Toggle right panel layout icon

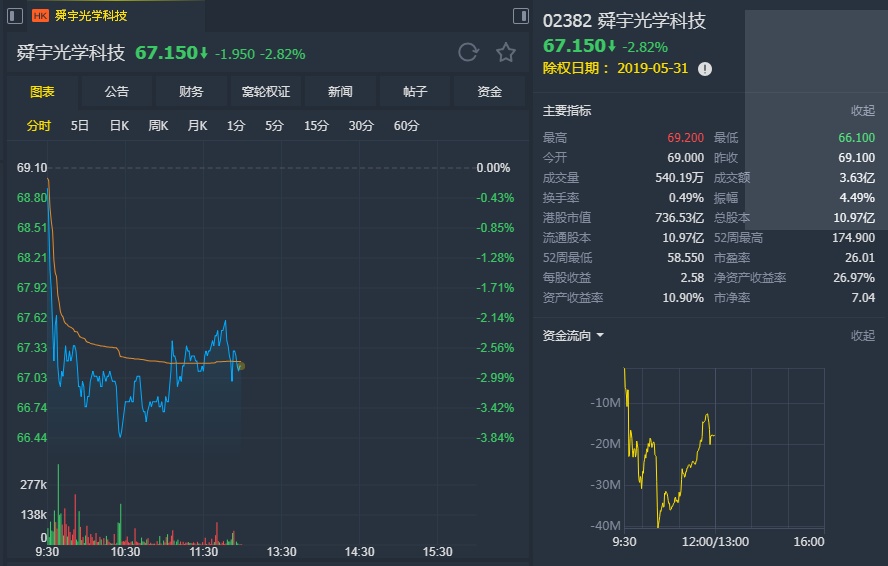(520, 15)
